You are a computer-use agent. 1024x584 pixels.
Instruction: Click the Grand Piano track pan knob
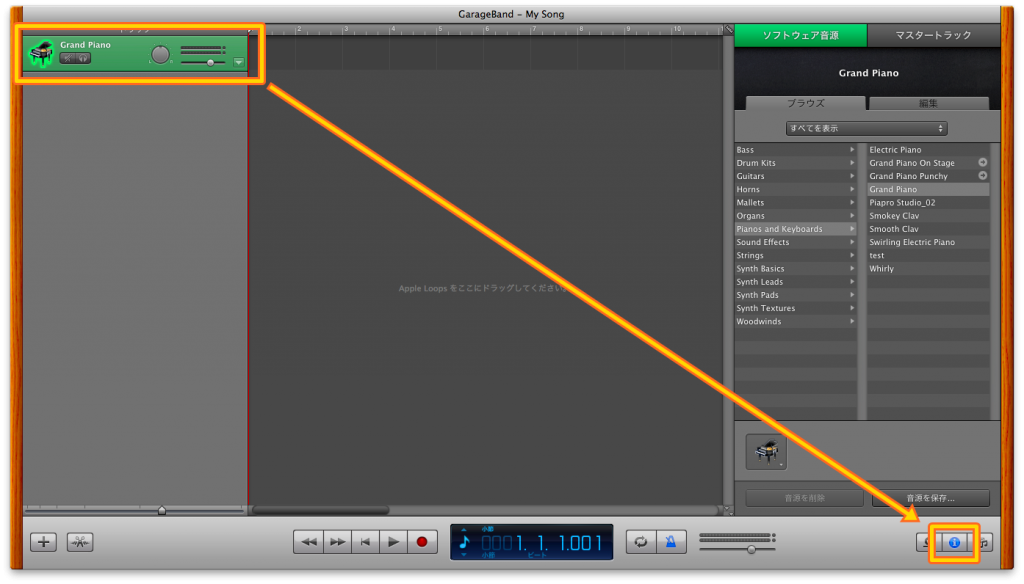160,54
